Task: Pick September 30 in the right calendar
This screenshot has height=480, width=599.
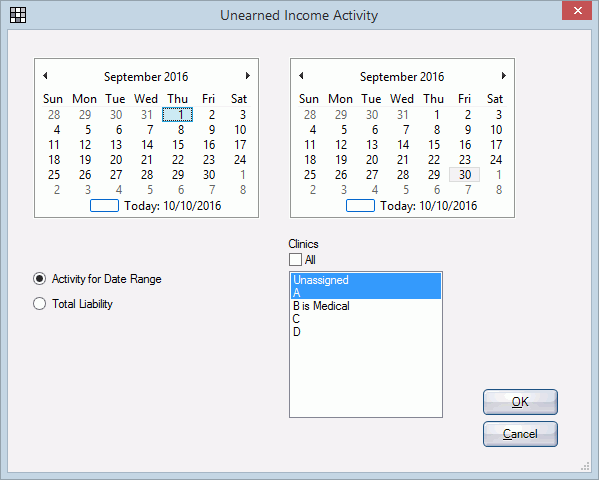Action: click(465, 175)
